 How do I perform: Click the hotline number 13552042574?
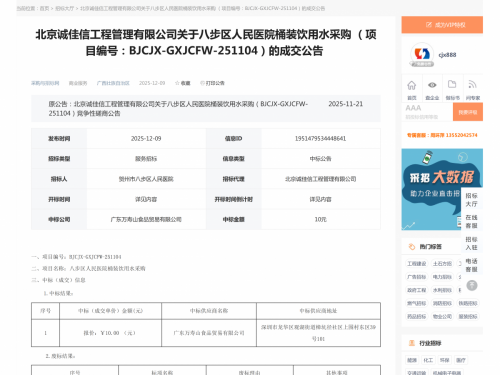[462, 135]
